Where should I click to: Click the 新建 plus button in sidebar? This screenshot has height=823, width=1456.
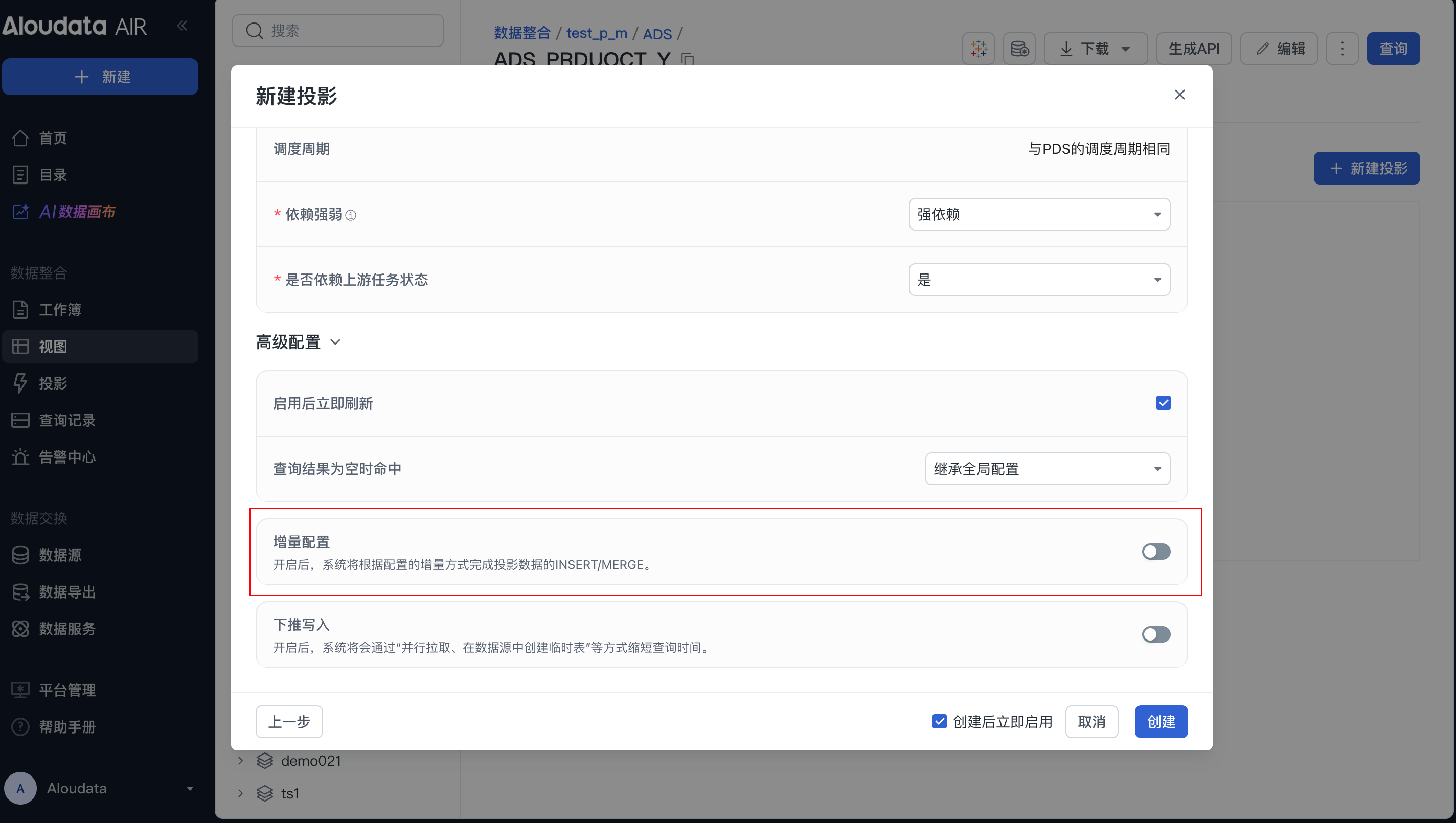(x=101, y=76)
